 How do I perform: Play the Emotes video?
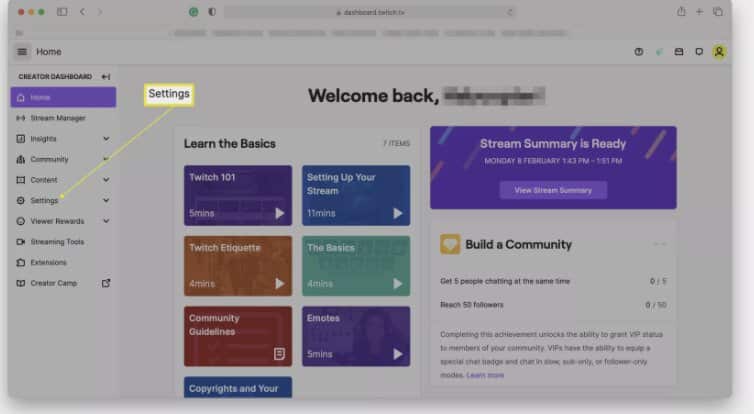click(398, 354)
